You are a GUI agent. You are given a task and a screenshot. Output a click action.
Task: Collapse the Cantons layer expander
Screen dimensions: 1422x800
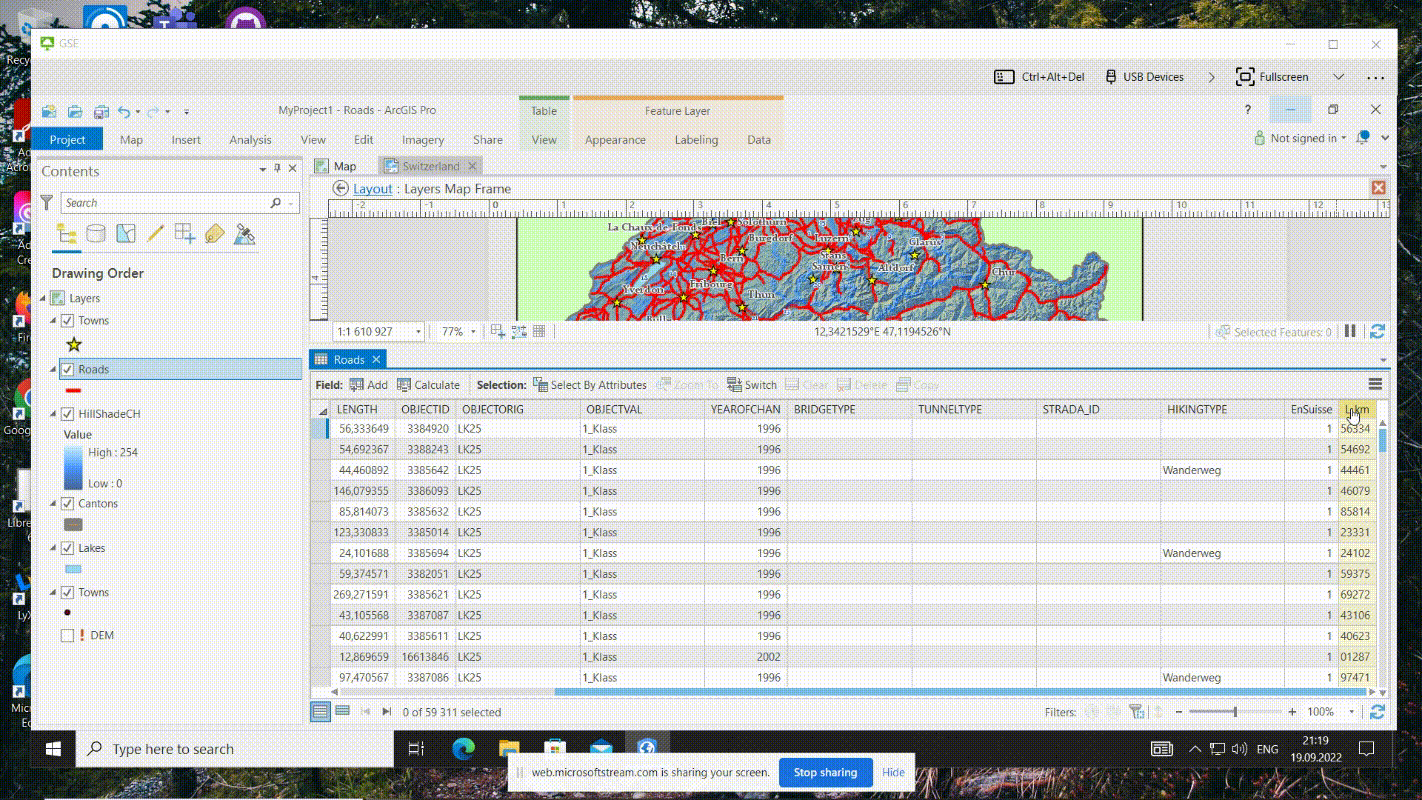tap(54, 504)
